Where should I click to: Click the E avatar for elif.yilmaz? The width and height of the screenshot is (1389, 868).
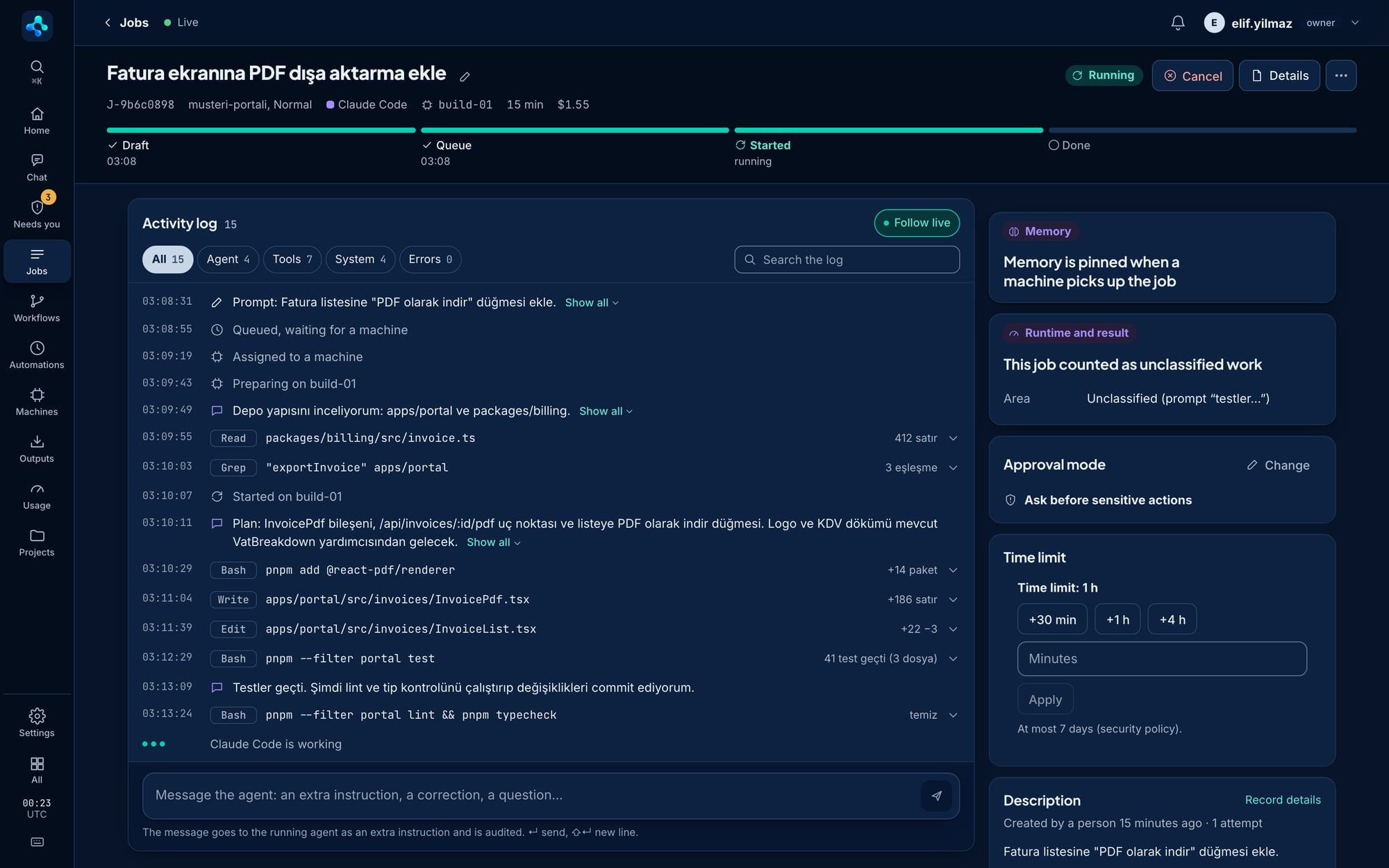click(x=1213, y=23)
